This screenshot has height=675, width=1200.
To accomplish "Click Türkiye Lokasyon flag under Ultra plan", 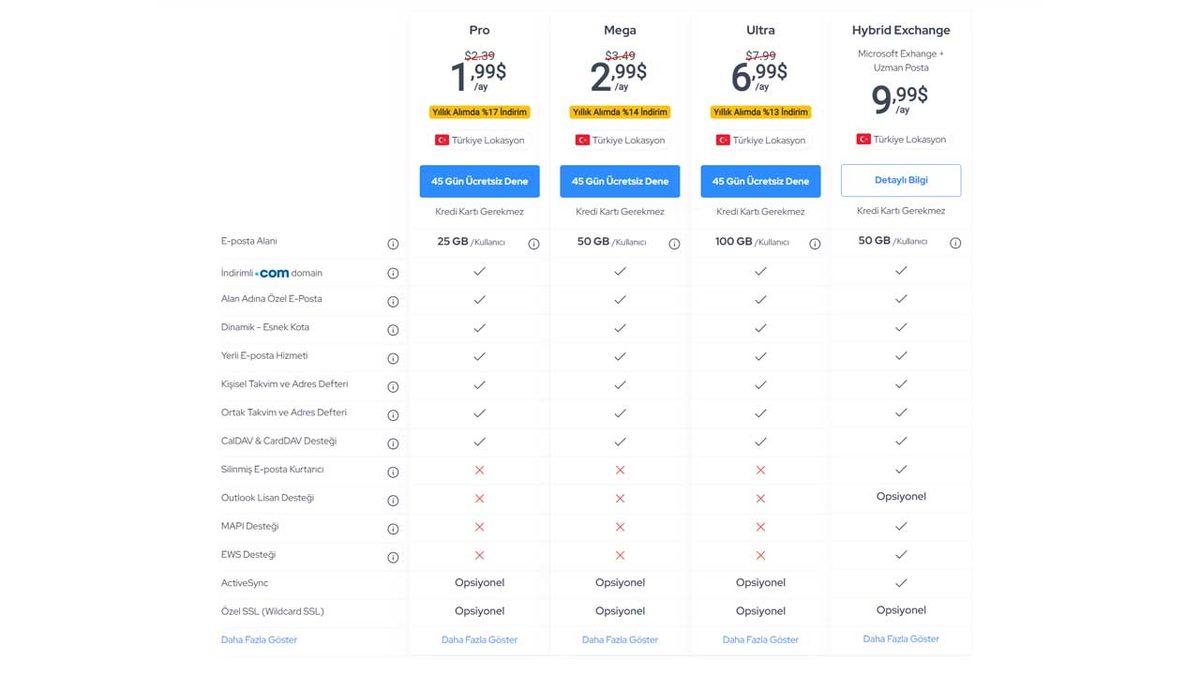I will pyautogui.click(x=722, y=140).
